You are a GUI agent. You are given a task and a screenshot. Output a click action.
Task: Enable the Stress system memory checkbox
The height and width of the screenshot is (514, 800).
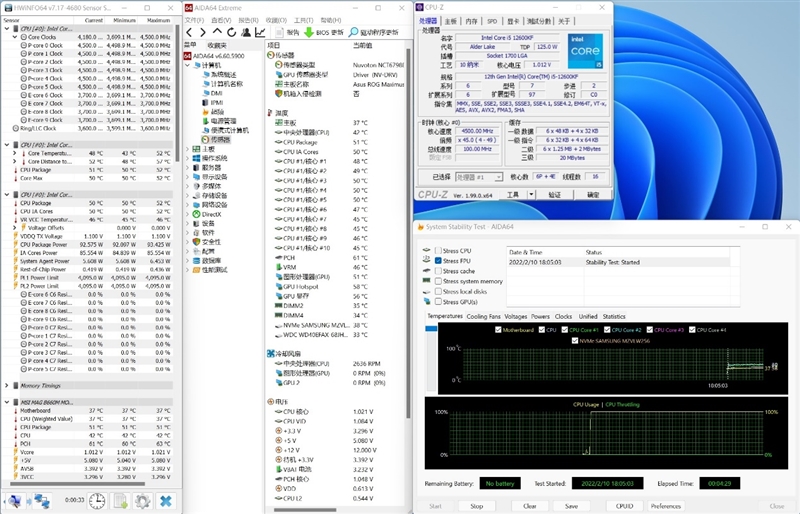tap(438, 281)
